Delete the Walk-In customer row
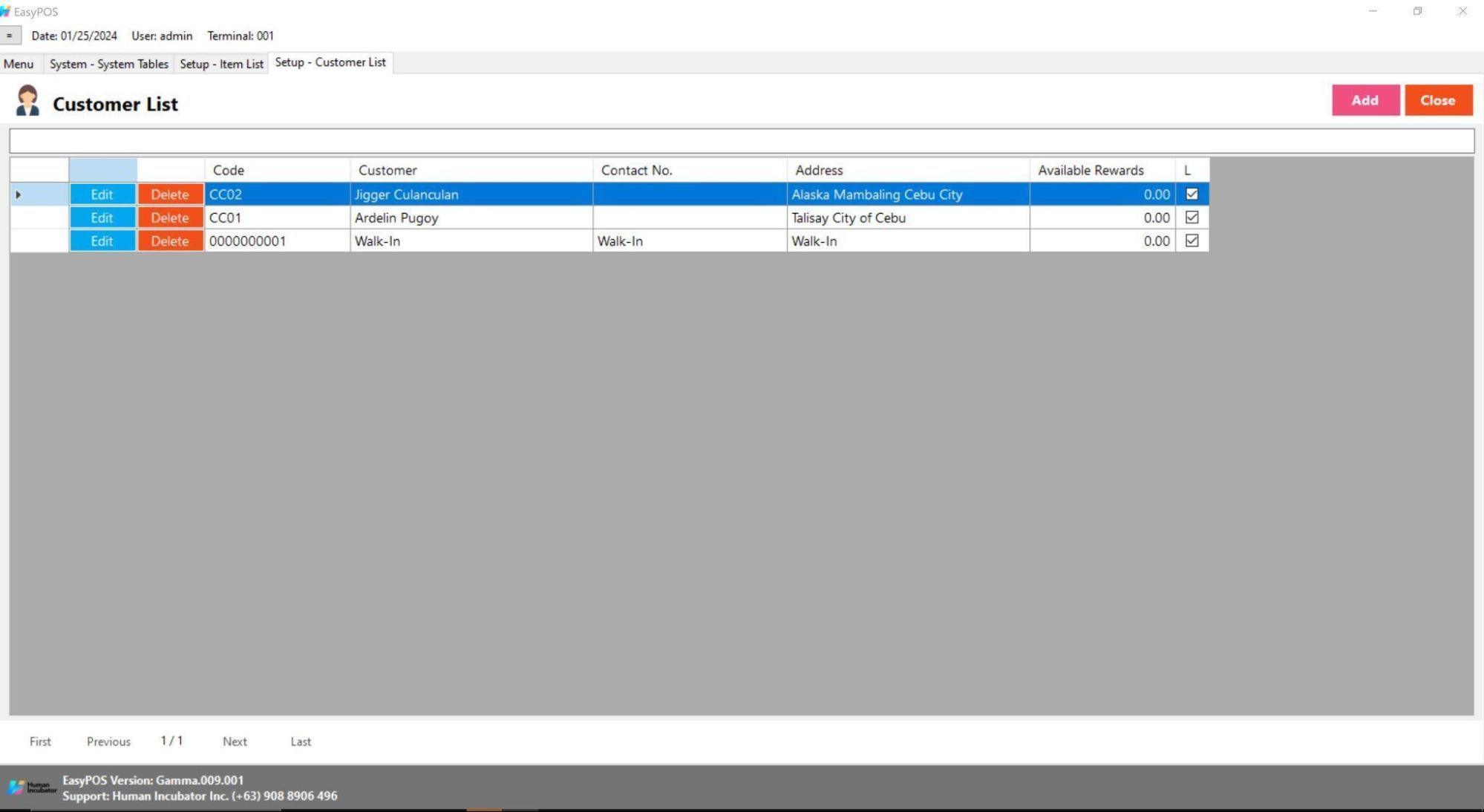 170,240
